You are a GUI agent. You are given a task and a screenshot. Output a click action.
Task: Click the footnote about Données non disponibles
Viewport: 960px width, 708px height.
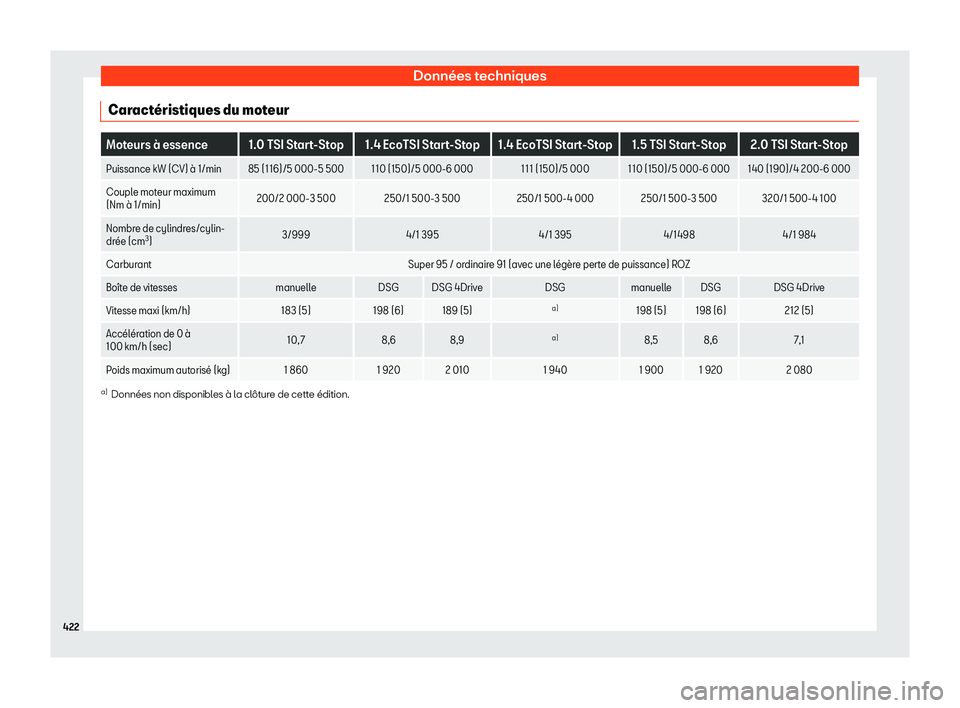click(232, 394)
